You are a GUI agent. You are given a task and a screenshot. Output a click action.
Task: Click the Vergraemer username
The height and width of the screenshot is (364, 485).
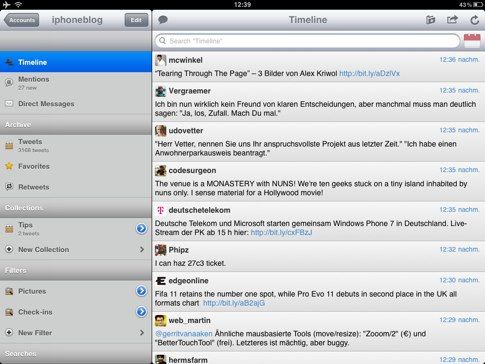pyautogui.click(x=189, y=91)
